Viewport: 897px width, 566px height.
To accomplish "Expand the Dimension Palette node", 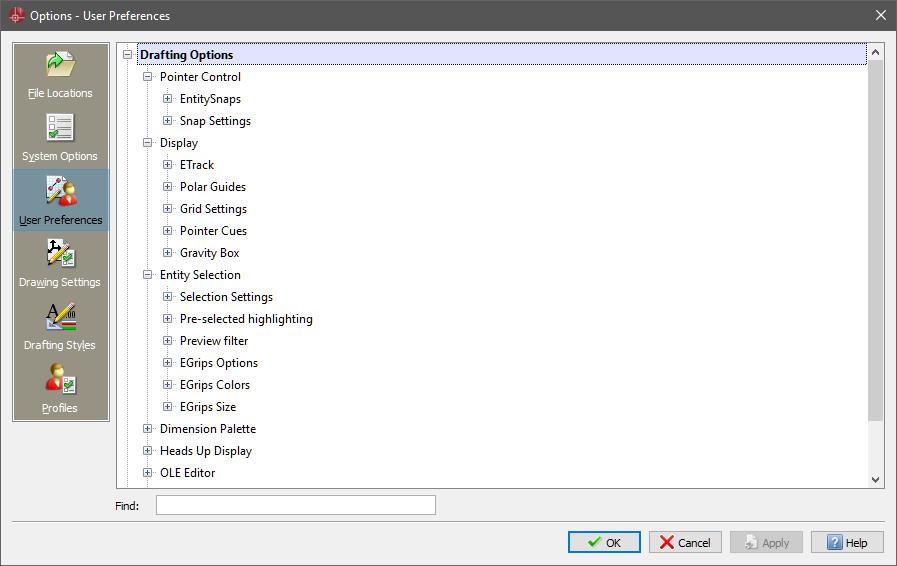I will point(148,429).
